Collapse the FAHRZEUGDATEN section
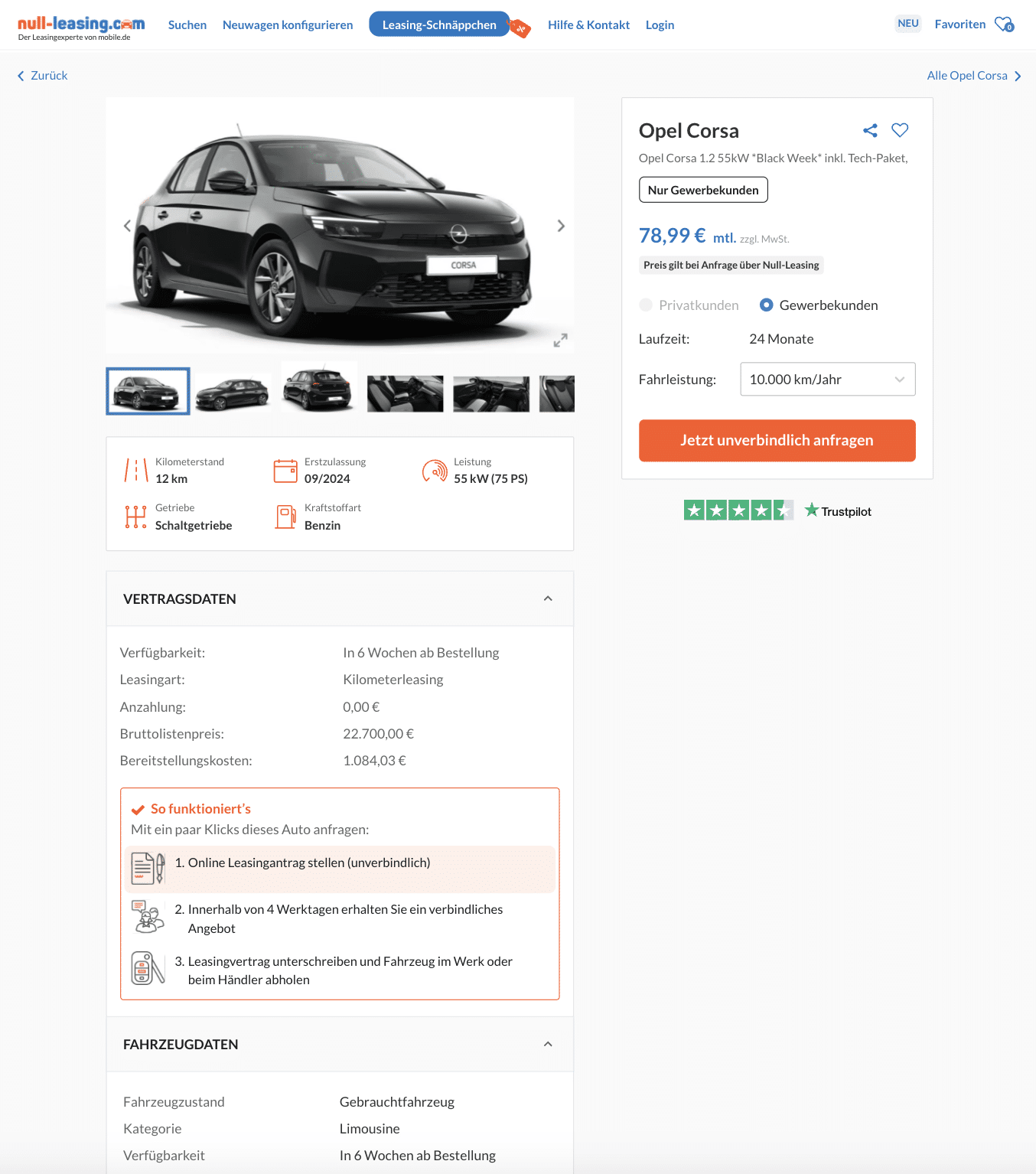The height and width of the screenshot is (1174, 1036). coord(548,1044)
